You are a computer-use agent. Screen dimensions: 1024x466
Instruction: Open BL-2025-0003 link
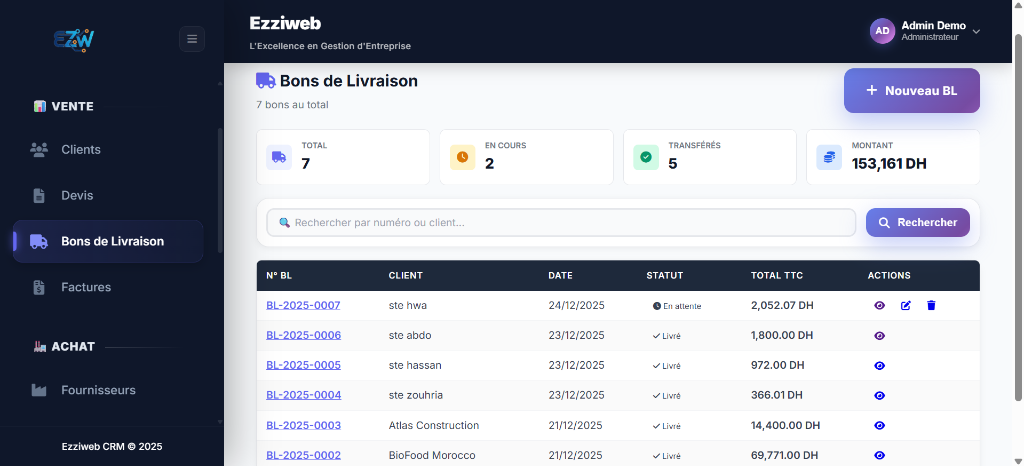303,426
